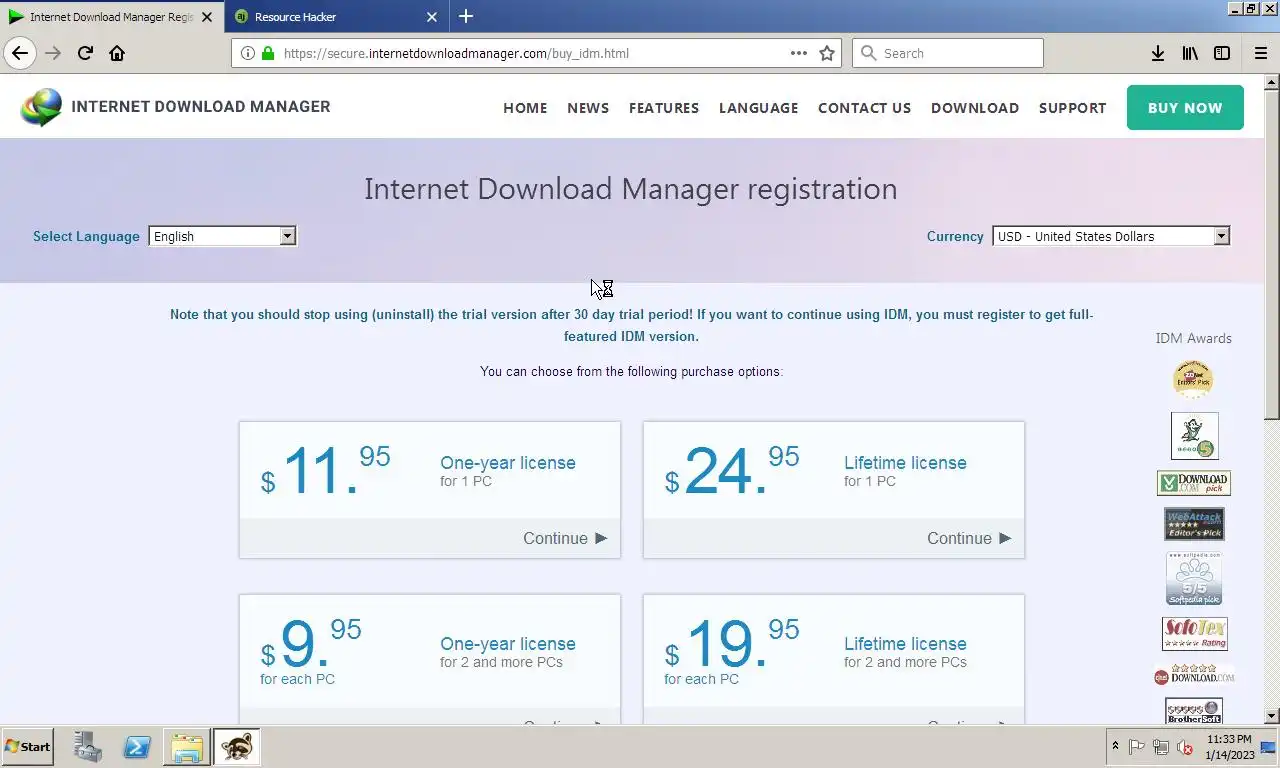
Task: Launch PowerShell from the taskbar
Action: 137,747
